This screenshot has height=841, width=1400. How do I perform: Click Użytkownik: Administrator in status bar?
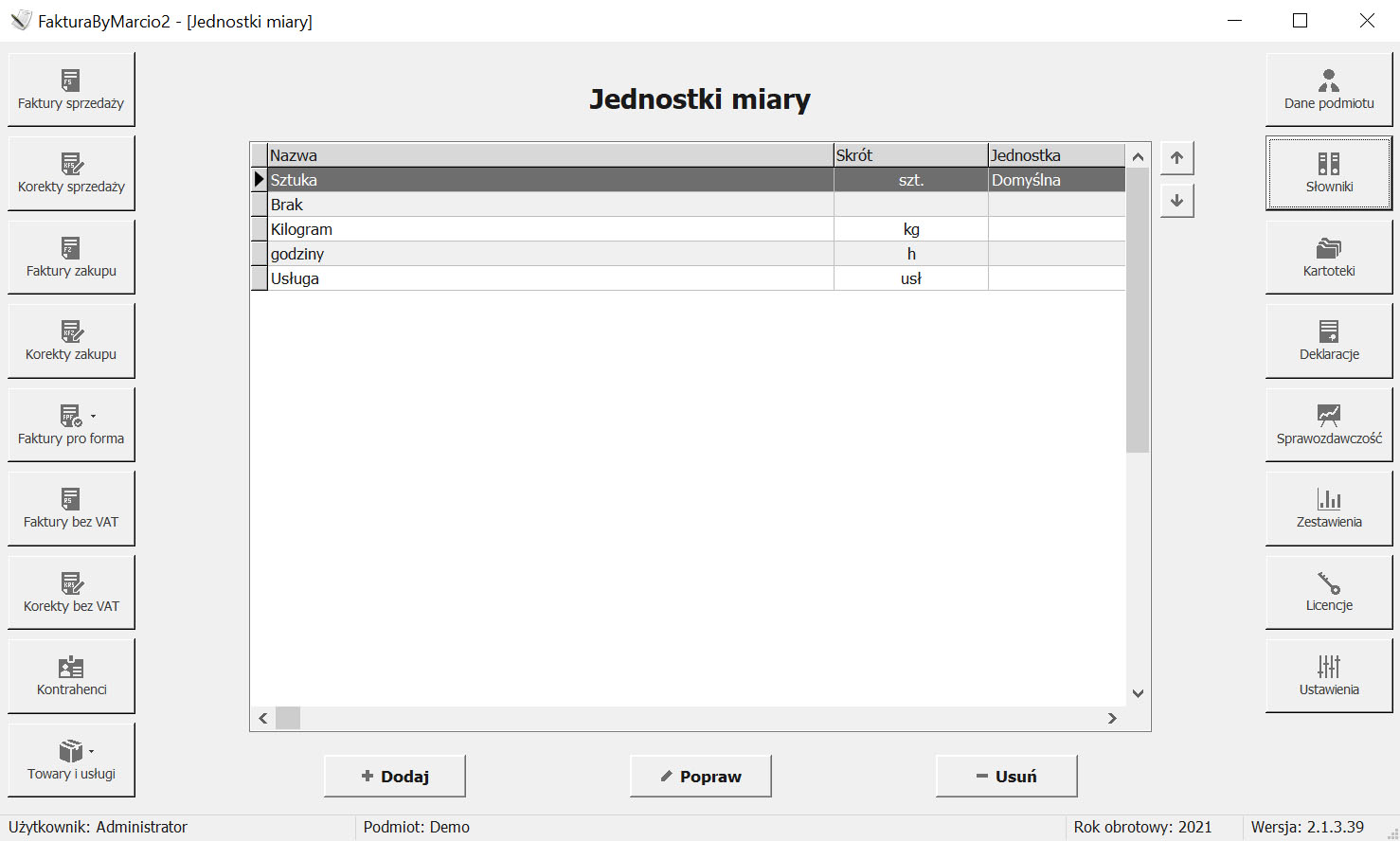[x=99, y=827]
